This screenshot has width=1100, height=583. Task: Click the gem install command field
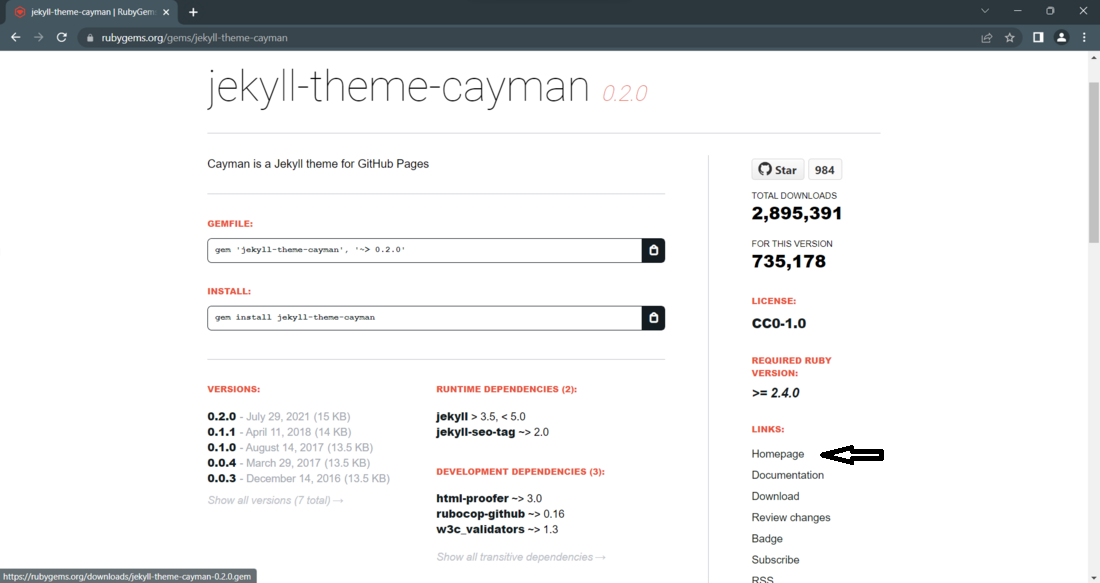coord(424,318)
